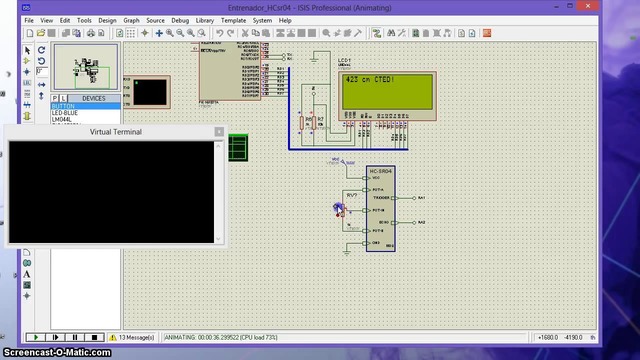Screen dimensions: 640x360
Task: Open the Graph menu
Action: click(x=131, y=20)
